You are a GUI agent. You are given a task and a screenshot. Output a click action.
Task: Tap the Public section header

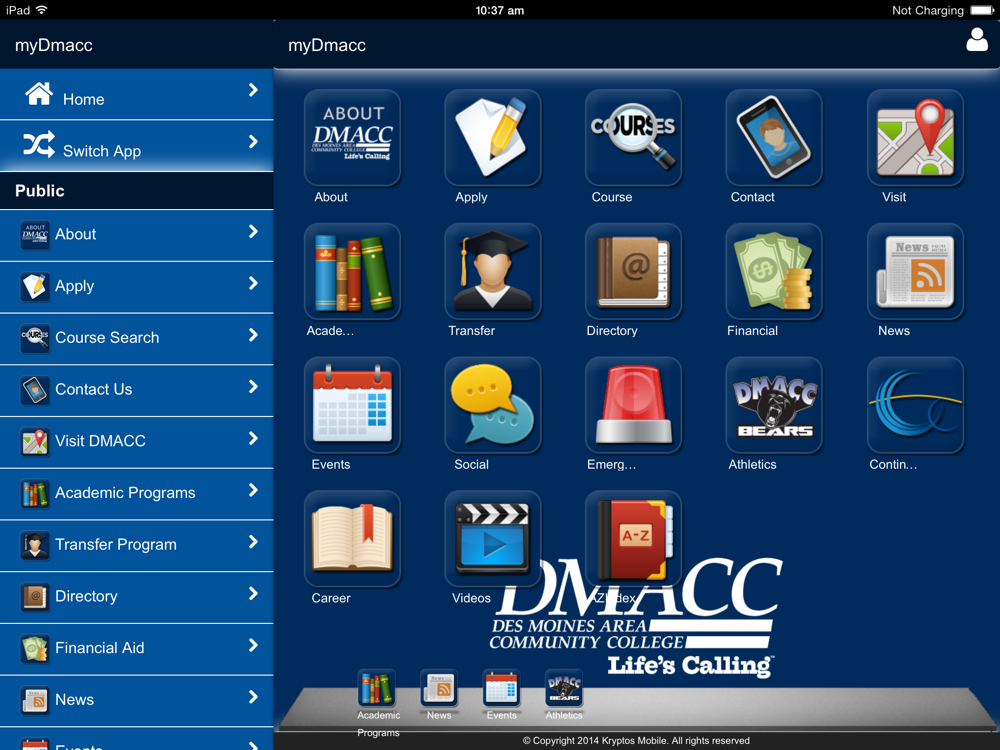click(x=136, y=191)
